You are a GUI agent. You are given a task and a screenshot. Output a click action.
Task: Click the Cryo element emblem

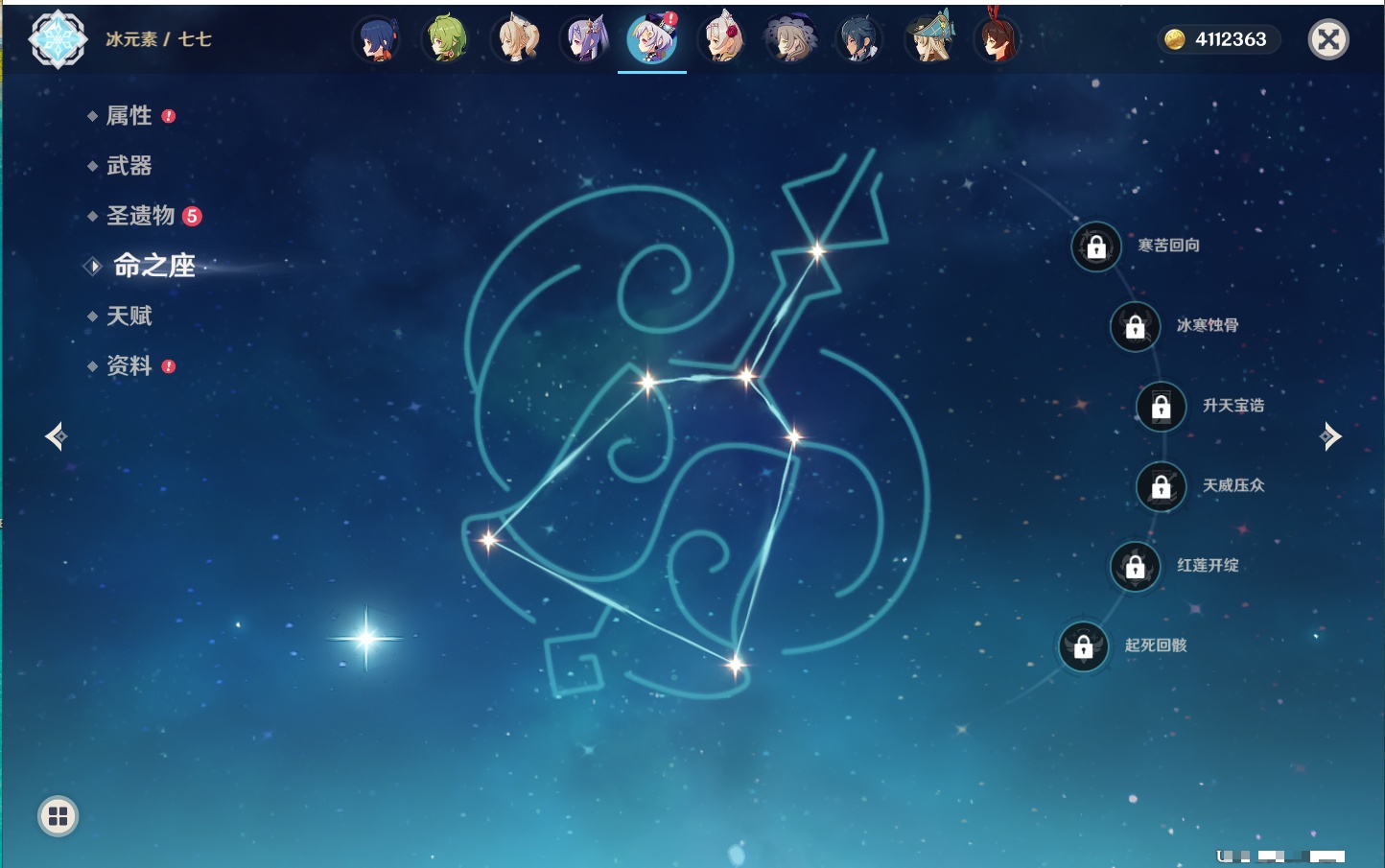pyautogui.click(x=59, y=39)
